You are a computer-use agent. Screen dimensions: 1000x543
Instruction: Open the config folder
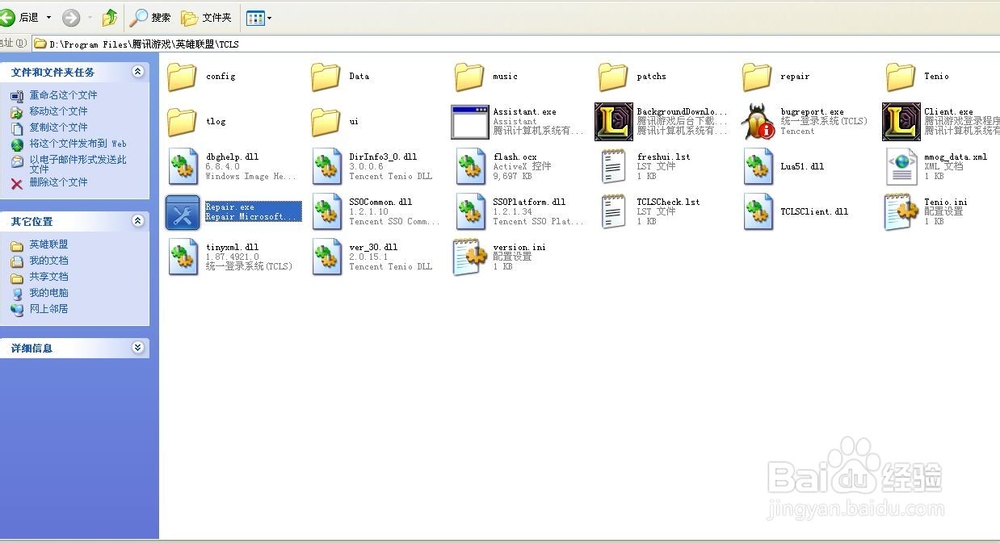pos(182,77)
